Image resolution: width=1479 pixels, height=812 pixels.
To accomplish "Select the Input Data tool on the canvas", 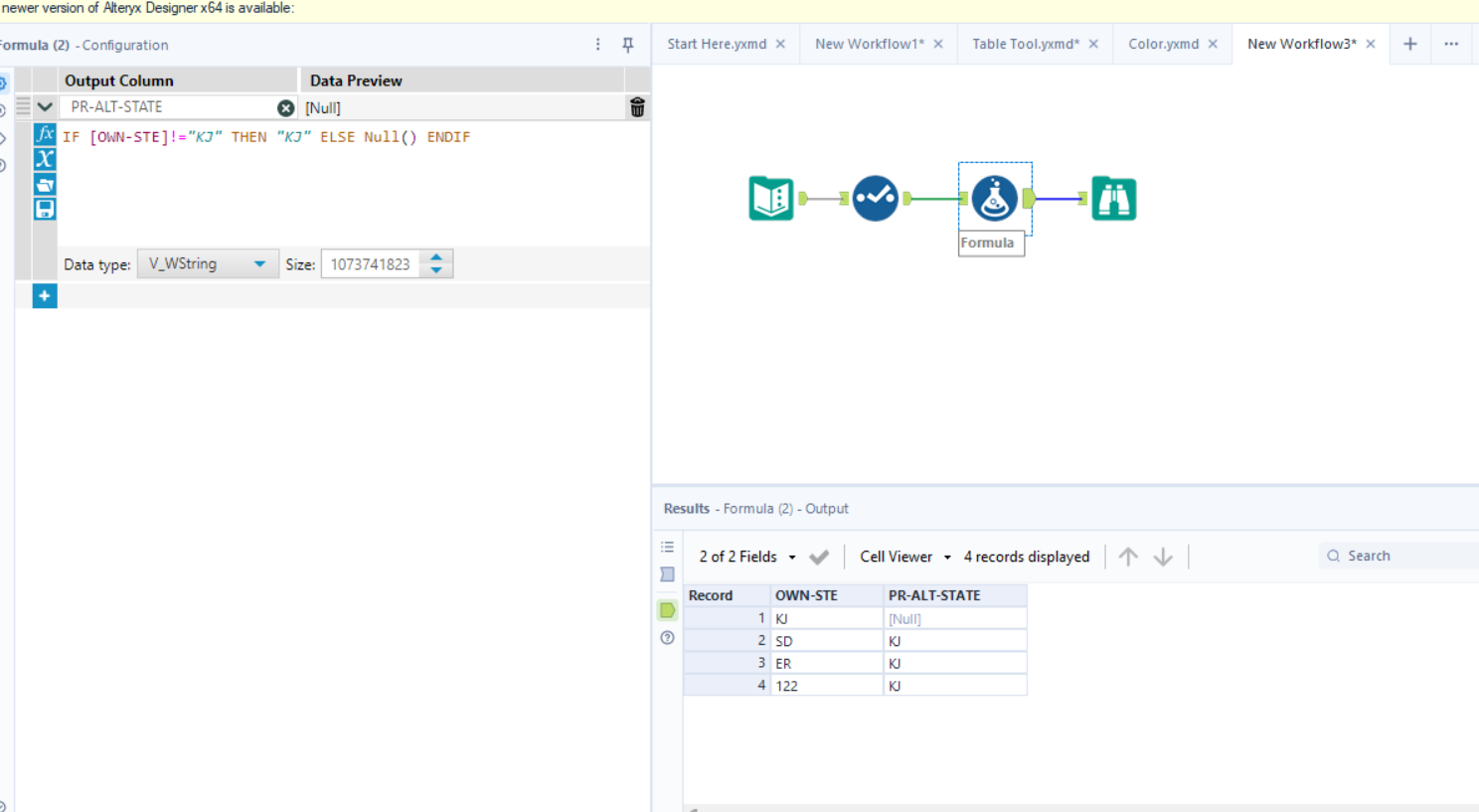I will (770, 198).
